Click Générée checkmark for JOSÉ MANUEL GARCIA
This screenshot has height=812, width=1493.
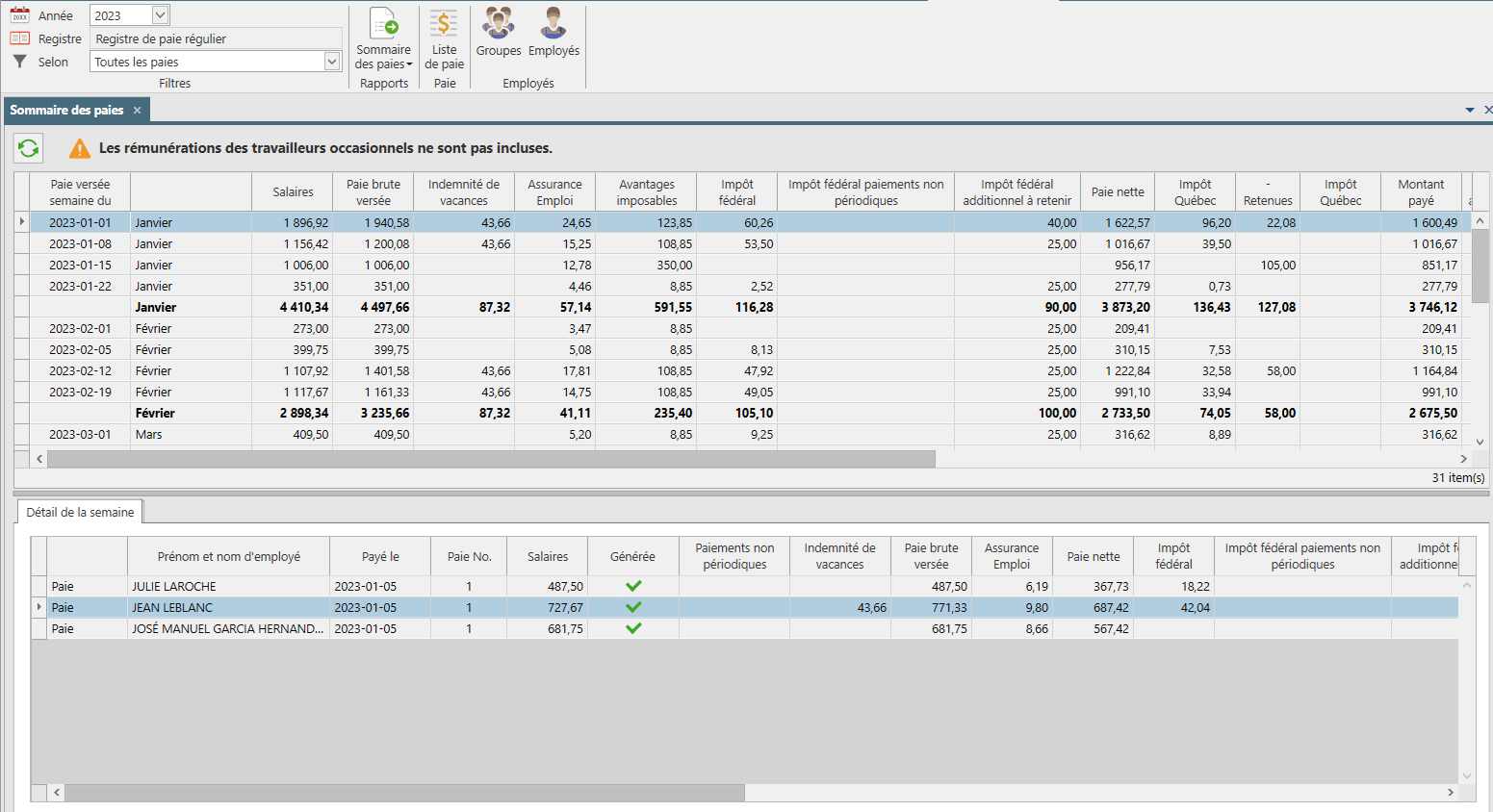[x=633, y=628]
